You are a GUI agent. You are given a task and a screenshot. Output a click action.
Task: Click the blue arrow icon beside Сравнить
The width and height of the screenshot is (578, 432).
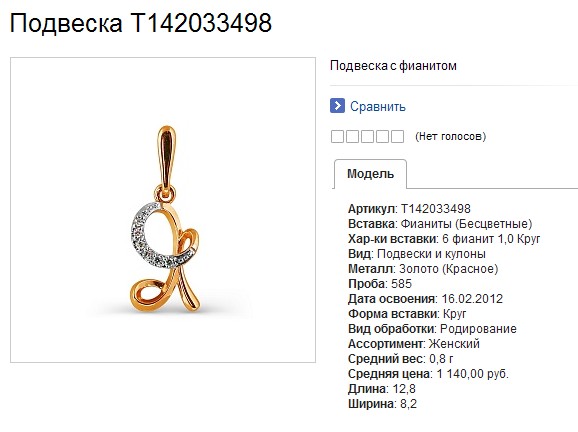(337, 106)
